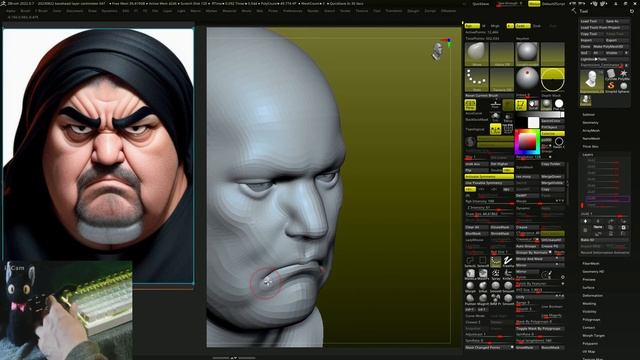Click Make PolyMesh3D button
640x360 pixels.
(610, 47)
